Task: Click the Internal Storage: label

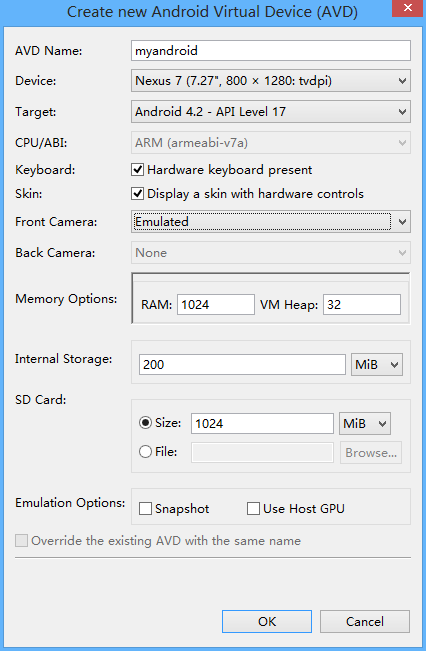Action: pyautogui.click(x=64, y=359)
